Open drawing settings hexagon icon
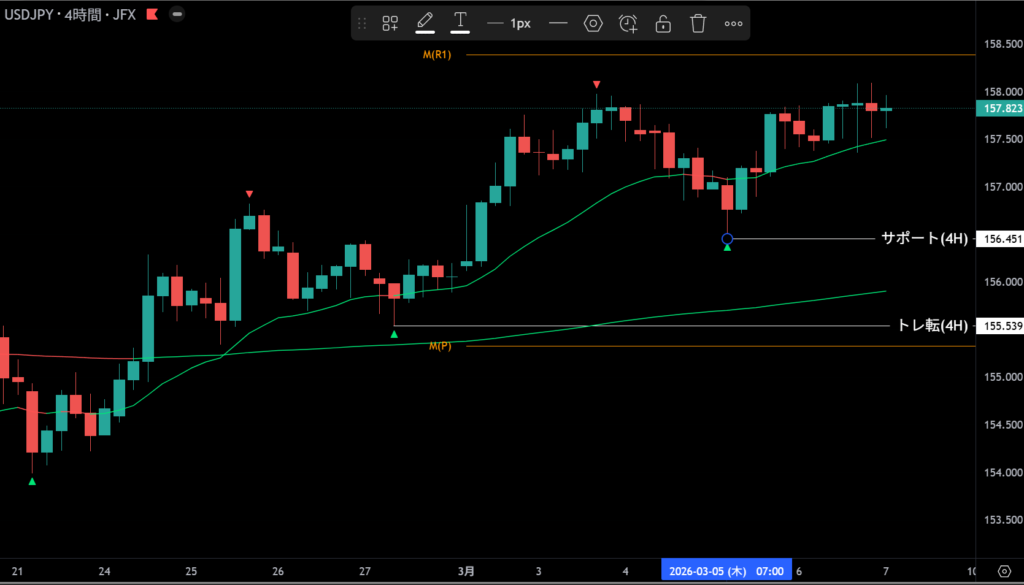 point(593,23)
